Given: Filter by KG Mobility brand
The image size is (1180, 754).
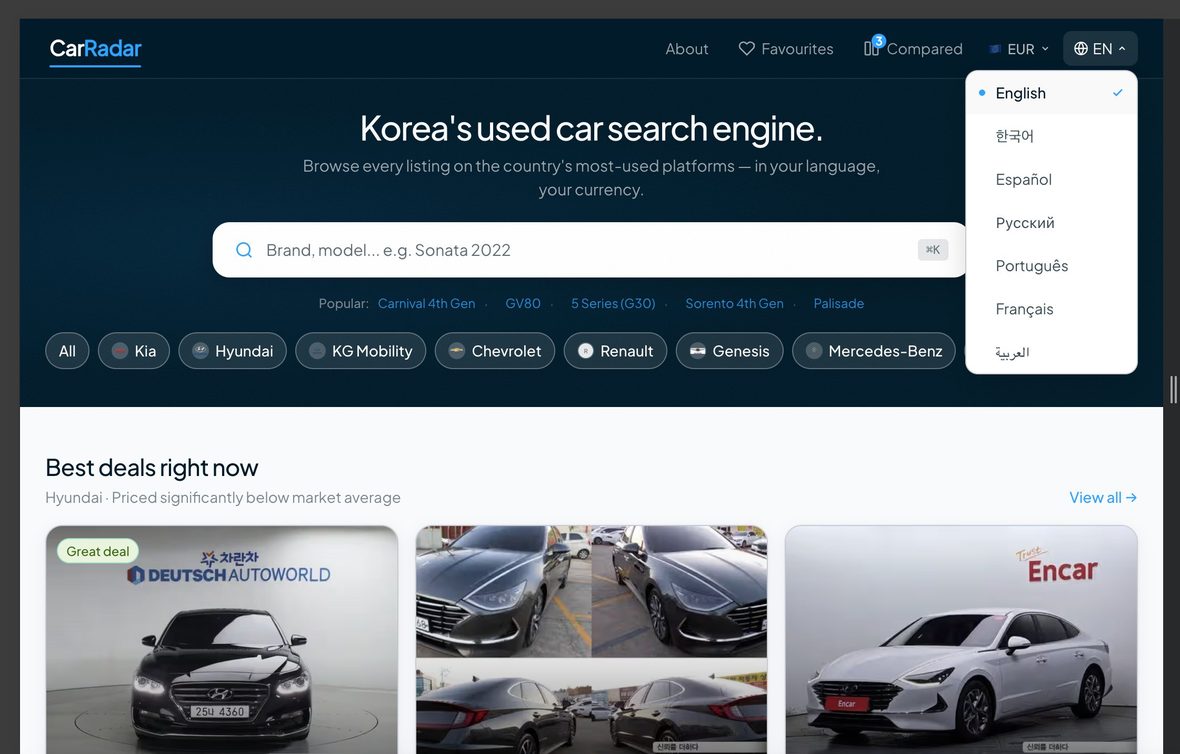Looking at the screenshot, I should (360, 351).
